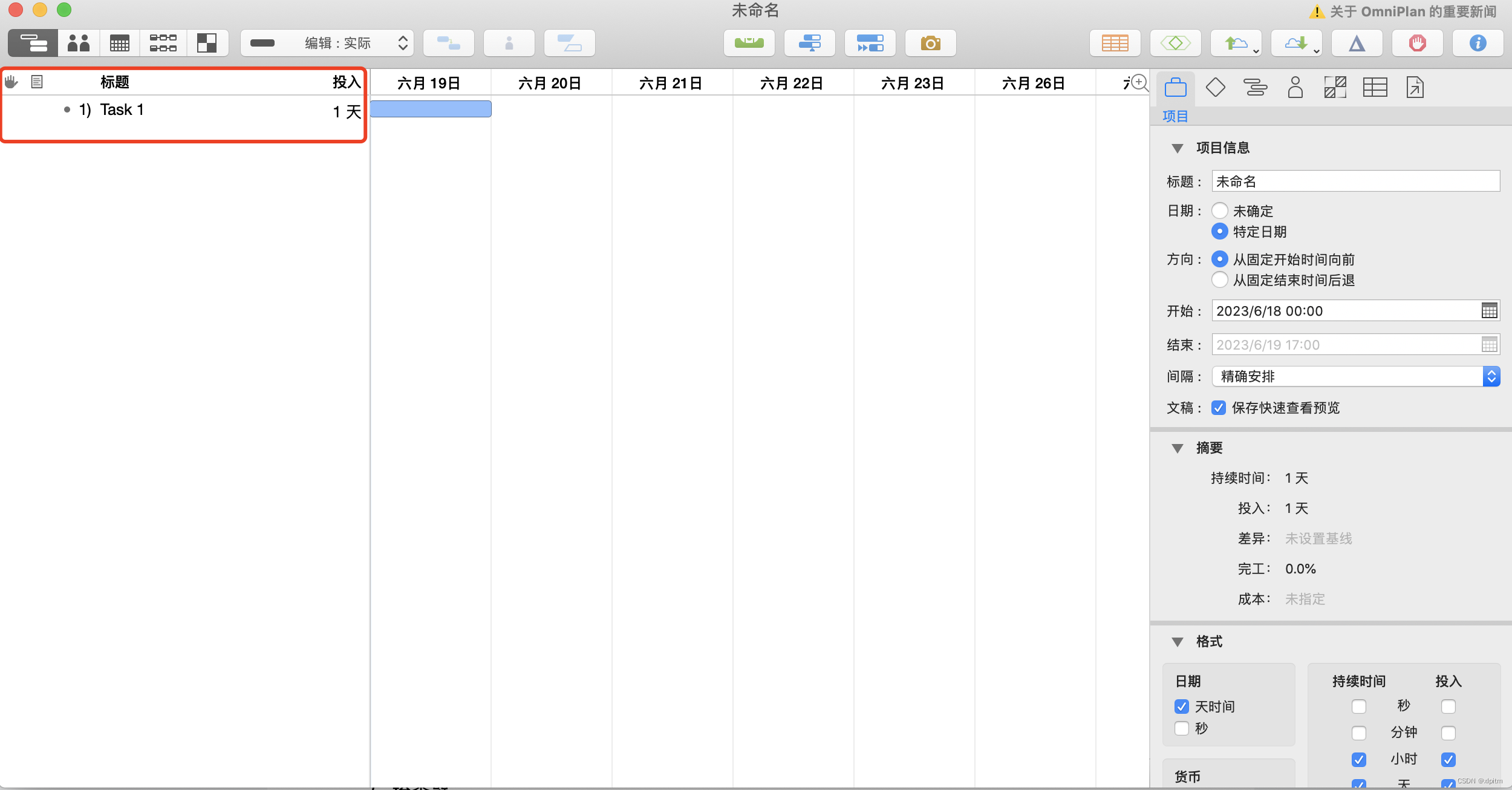Click the camera snapshot baseline icon
The width and height of the screenshot is (1512, 790).
pos(930,43)
